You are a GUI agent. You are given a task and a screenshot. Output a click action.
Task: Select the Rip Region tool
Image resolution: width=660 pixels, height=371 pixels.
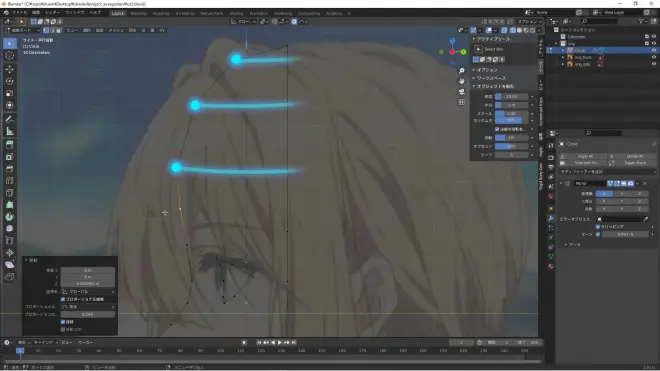10,277
